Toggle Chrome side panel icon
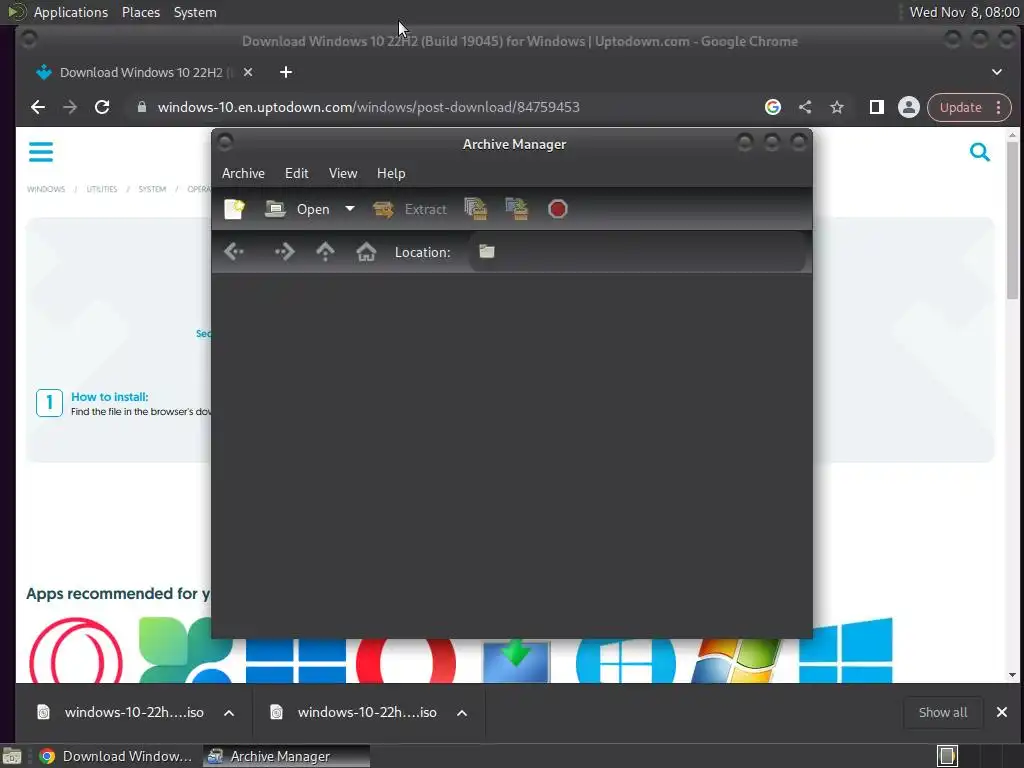This screenshot has height=768, width=1024. (876, 107)
